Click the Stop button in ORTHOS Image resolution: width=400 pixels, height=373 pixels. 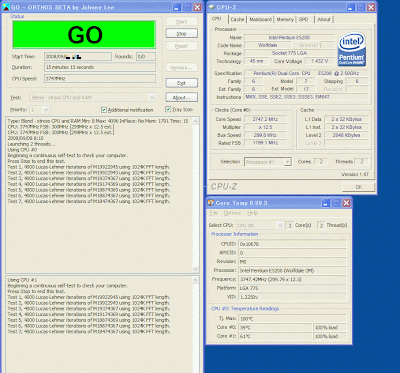coord(181,34)
